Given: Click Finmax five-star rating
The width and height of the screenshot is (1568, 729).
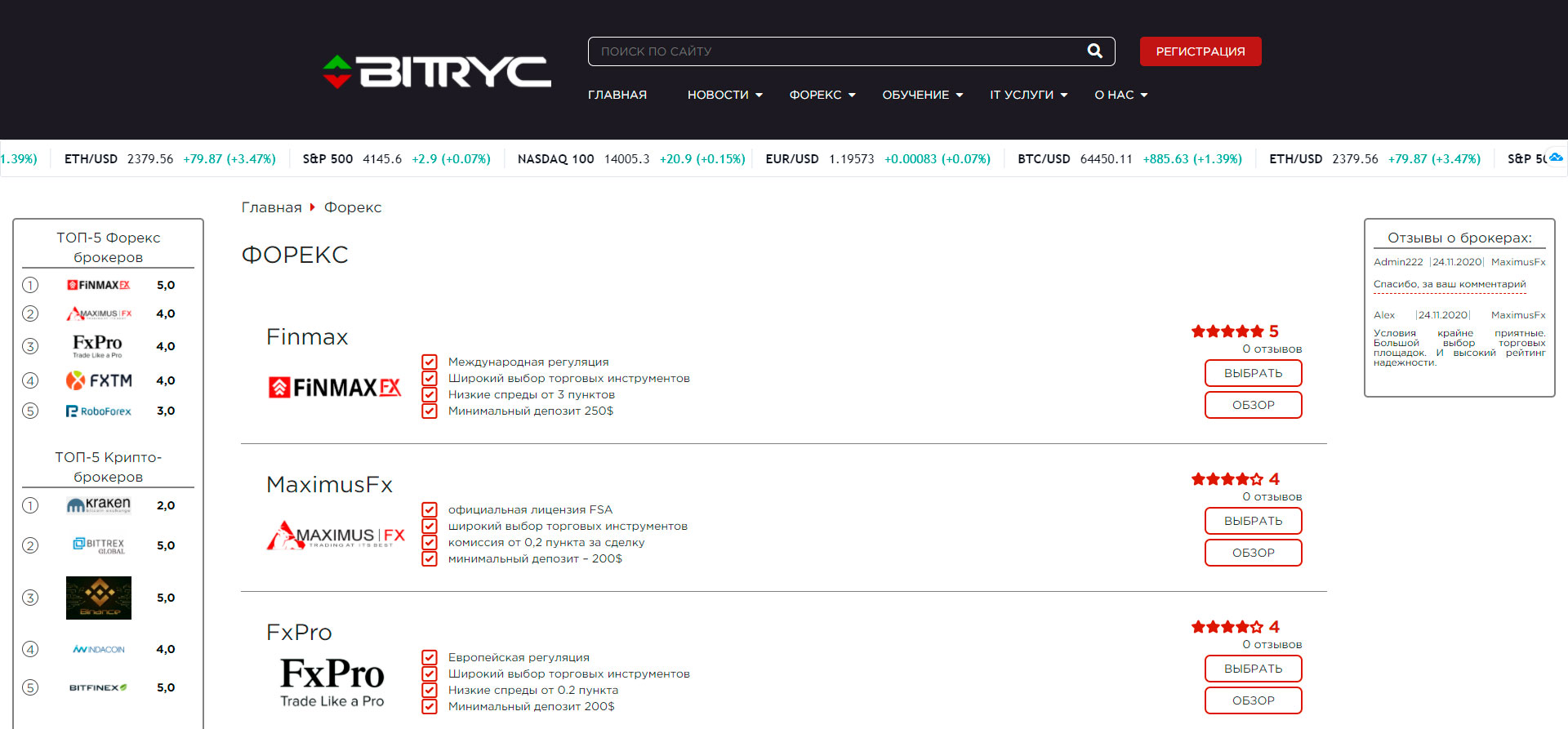Looking at the screenshot, I should point(1227,331).
